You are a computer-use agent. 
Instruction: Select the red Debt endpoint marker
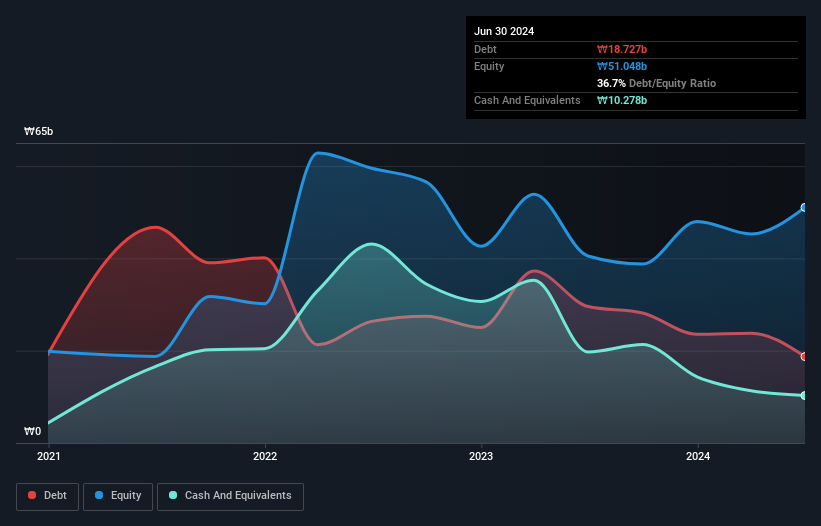pyautogui.click(x=804, y=356)
